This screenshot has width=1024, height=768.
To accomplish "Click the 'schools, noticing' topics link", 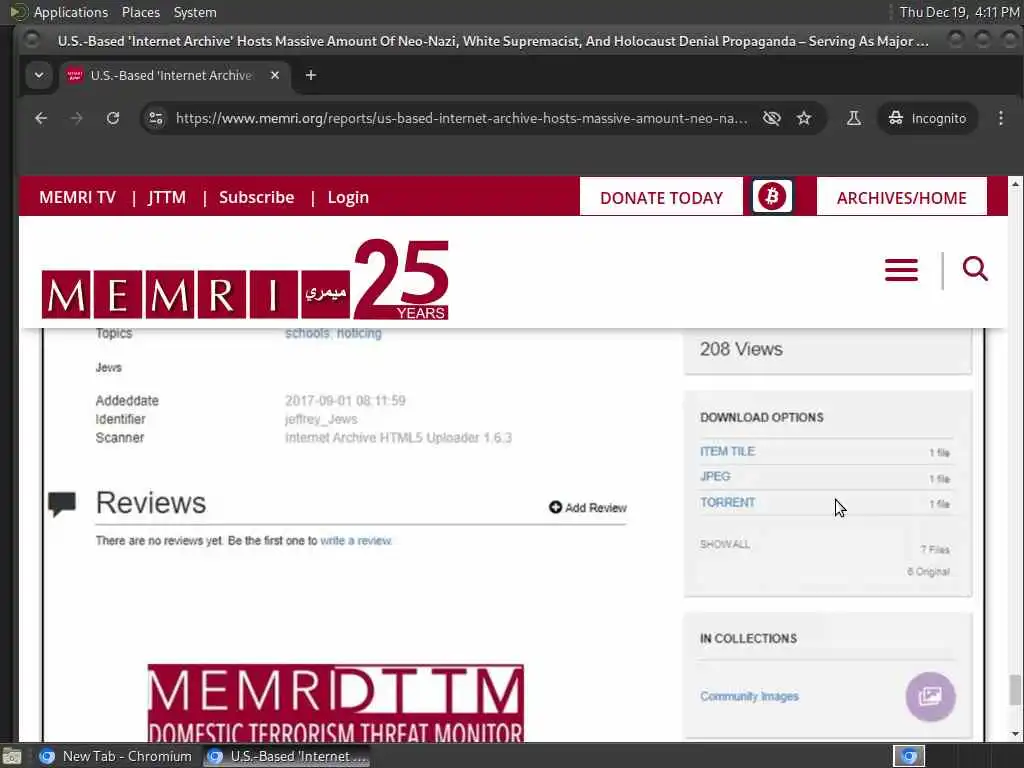I will point(333,333).
